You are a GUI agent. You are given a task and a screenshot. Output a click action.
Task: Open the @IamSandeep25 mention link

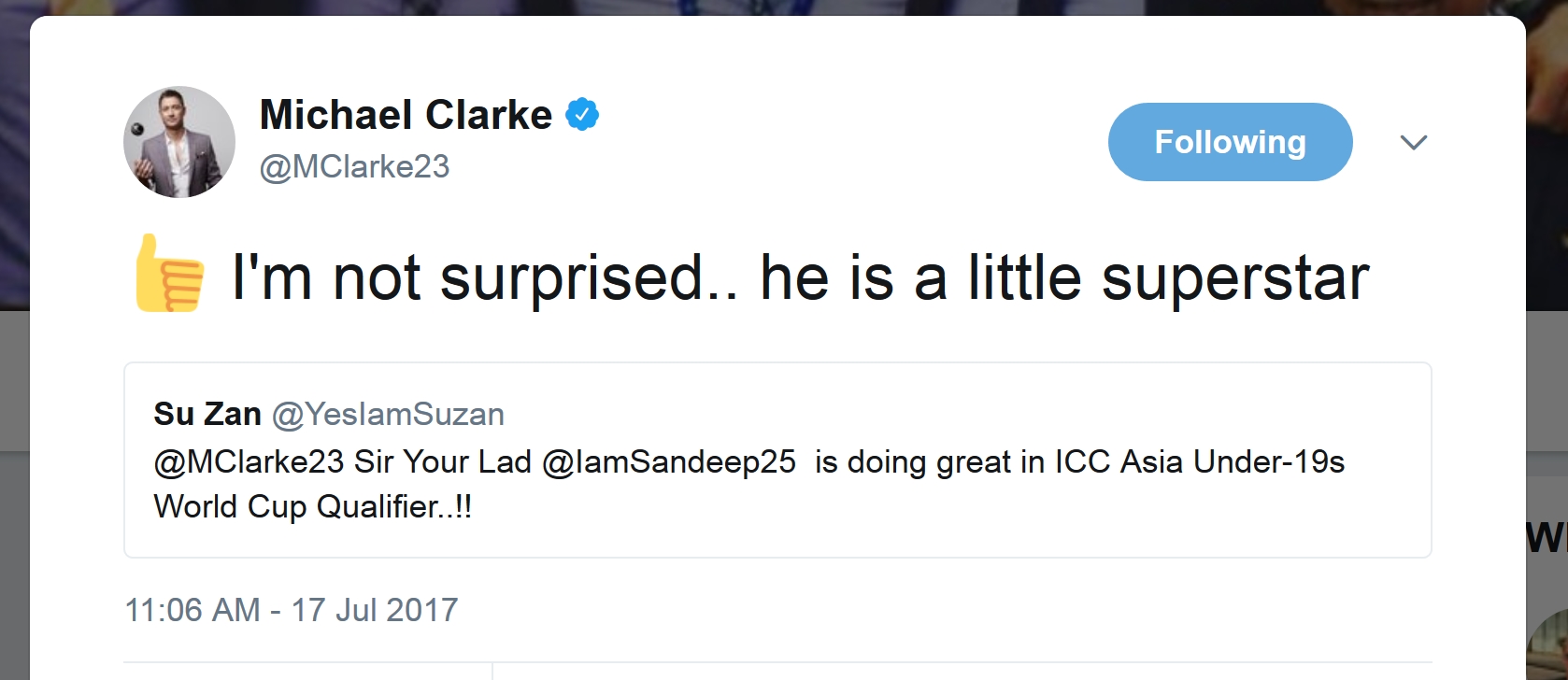669,461
